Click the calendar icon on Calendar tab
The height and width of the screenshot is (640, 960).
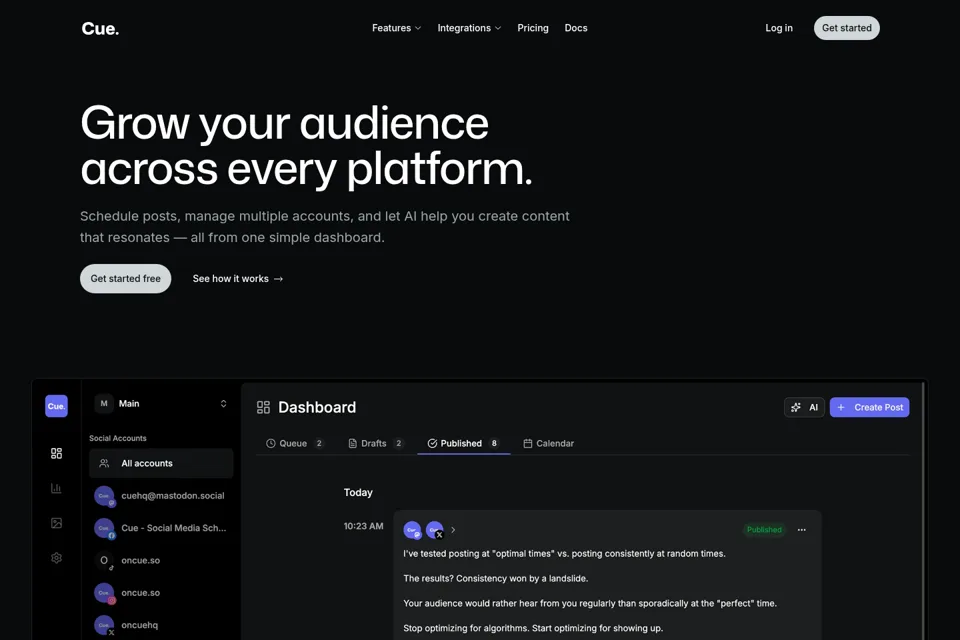[528, 443]
